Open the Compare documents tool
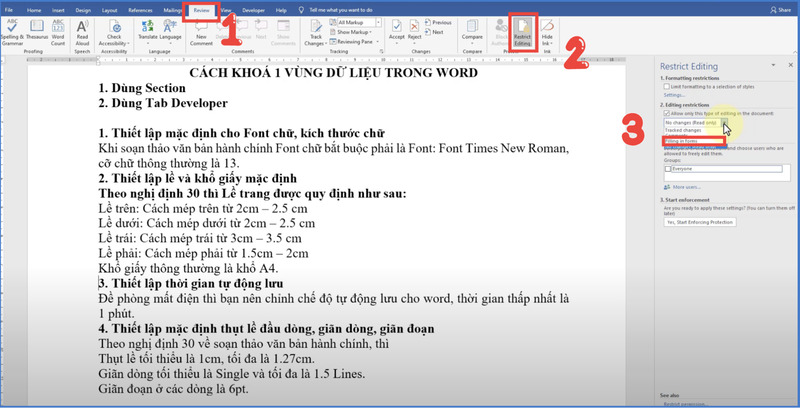 472,30
